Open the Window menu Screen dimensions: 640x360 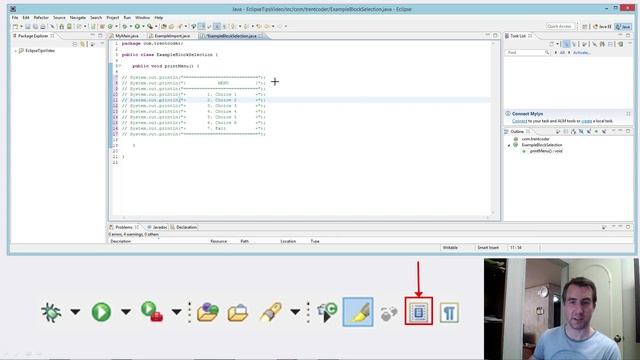142,18
